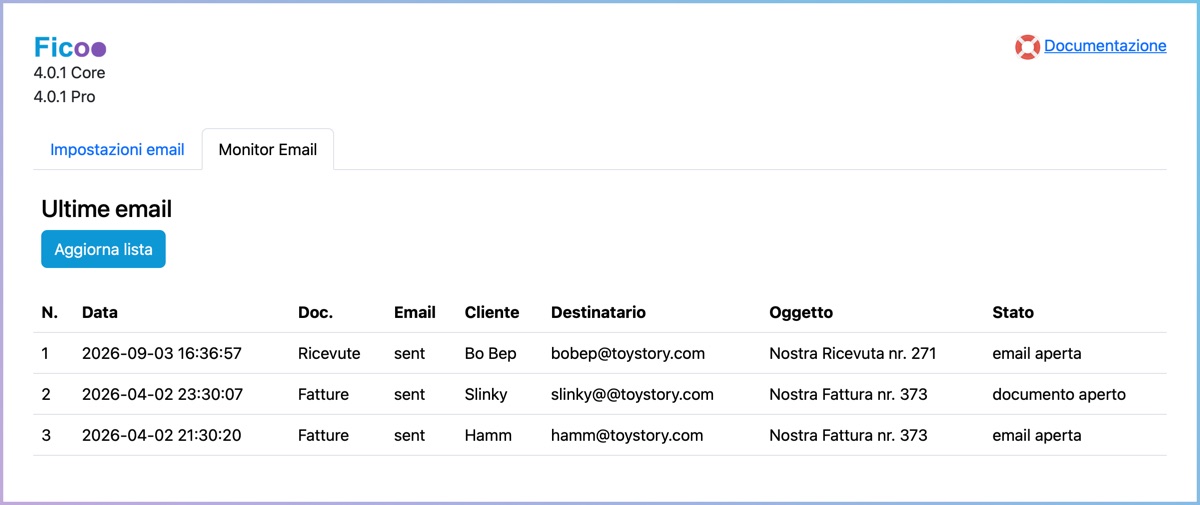Click the Data column header
Screen dimensions: 1200x505
click(100, 312)
